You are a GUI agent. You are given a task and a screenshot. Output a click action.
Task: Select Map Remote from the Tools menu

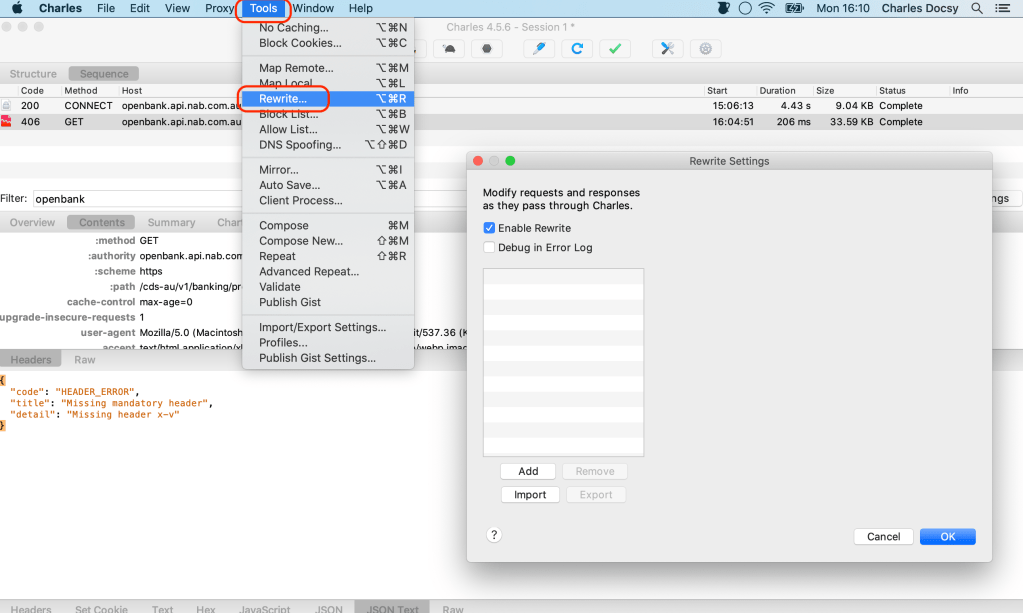point(296,68)
